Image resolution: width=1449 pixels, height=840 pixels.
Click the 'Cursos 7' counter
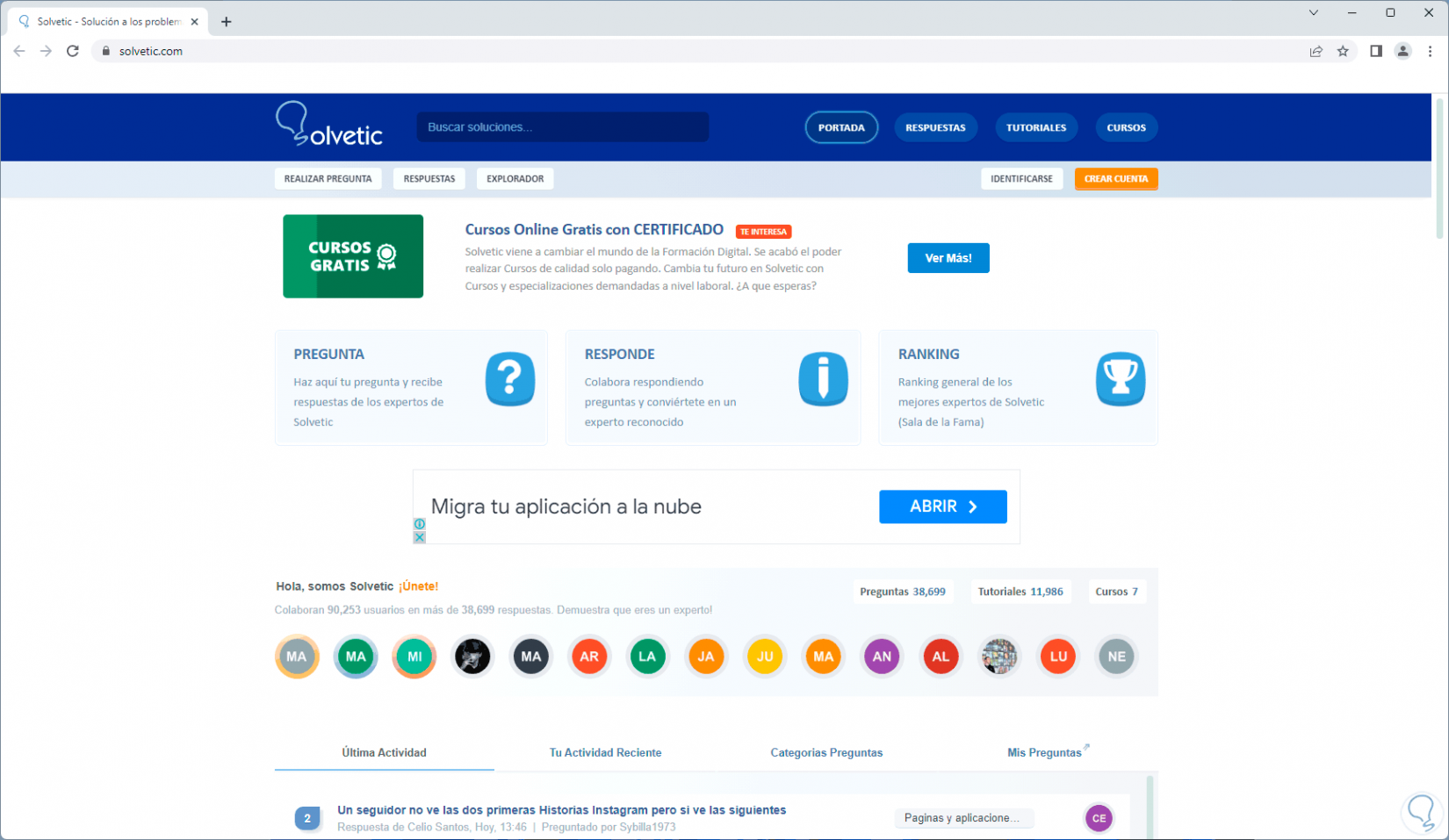point(1116,592)
